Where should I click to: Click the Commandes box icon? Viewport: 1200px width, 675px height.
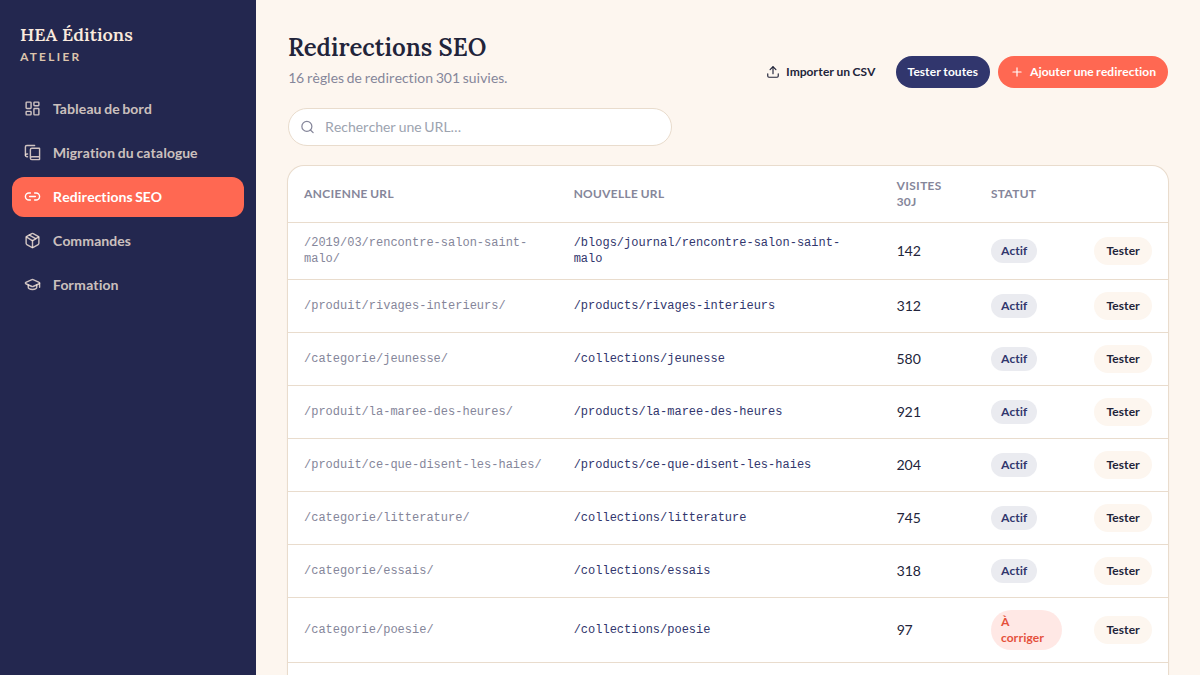click(x=33, y=241)
